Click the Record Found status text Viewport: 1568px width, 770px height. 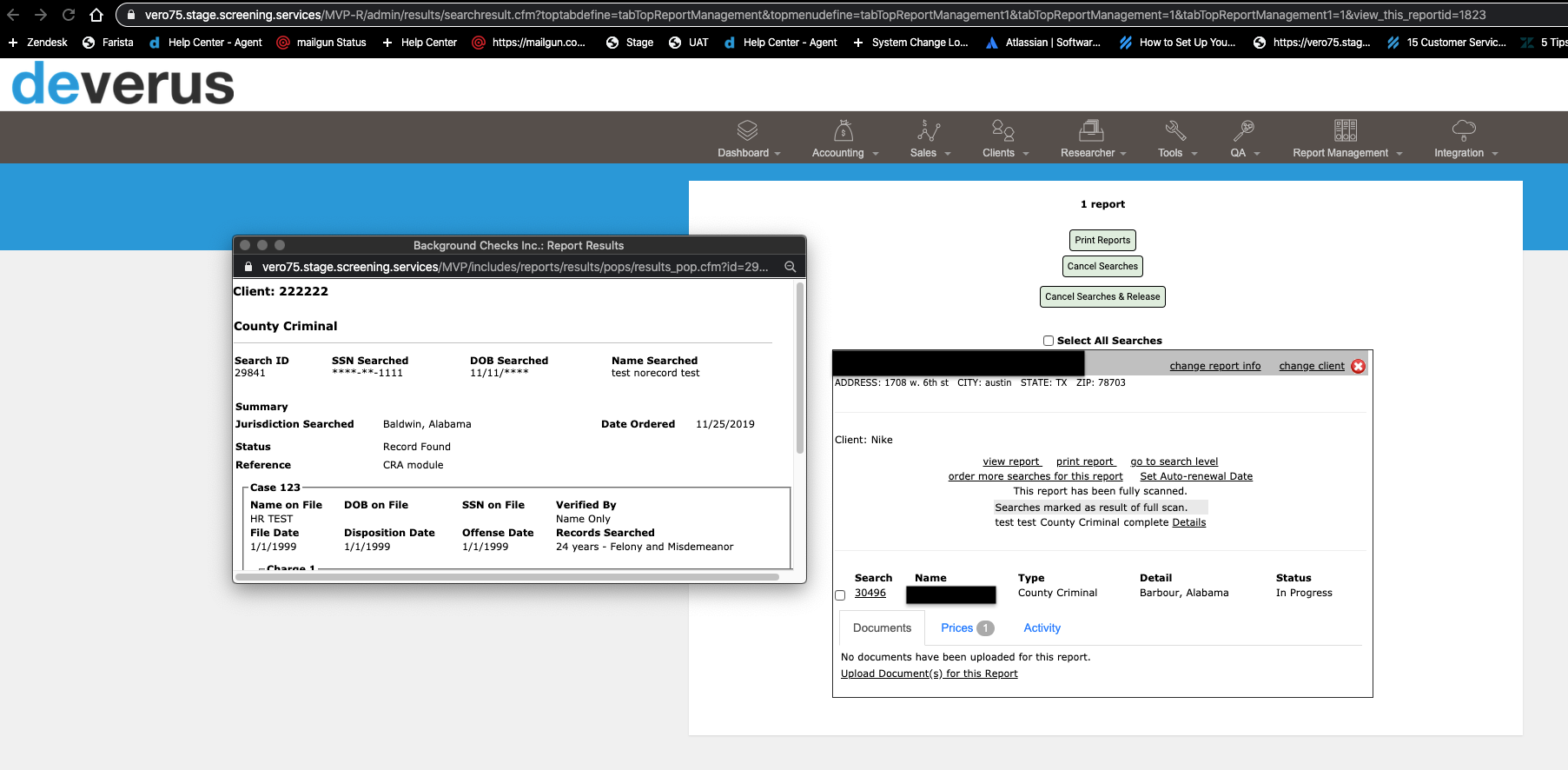pos(416,447)
